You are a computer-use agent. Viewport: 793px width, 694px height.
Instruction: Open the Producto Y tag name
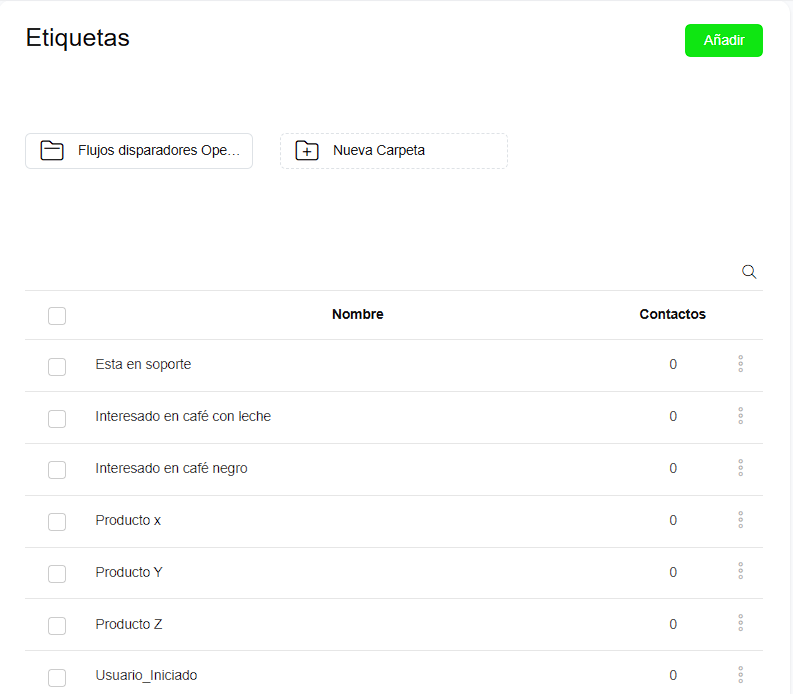point(129,572)
